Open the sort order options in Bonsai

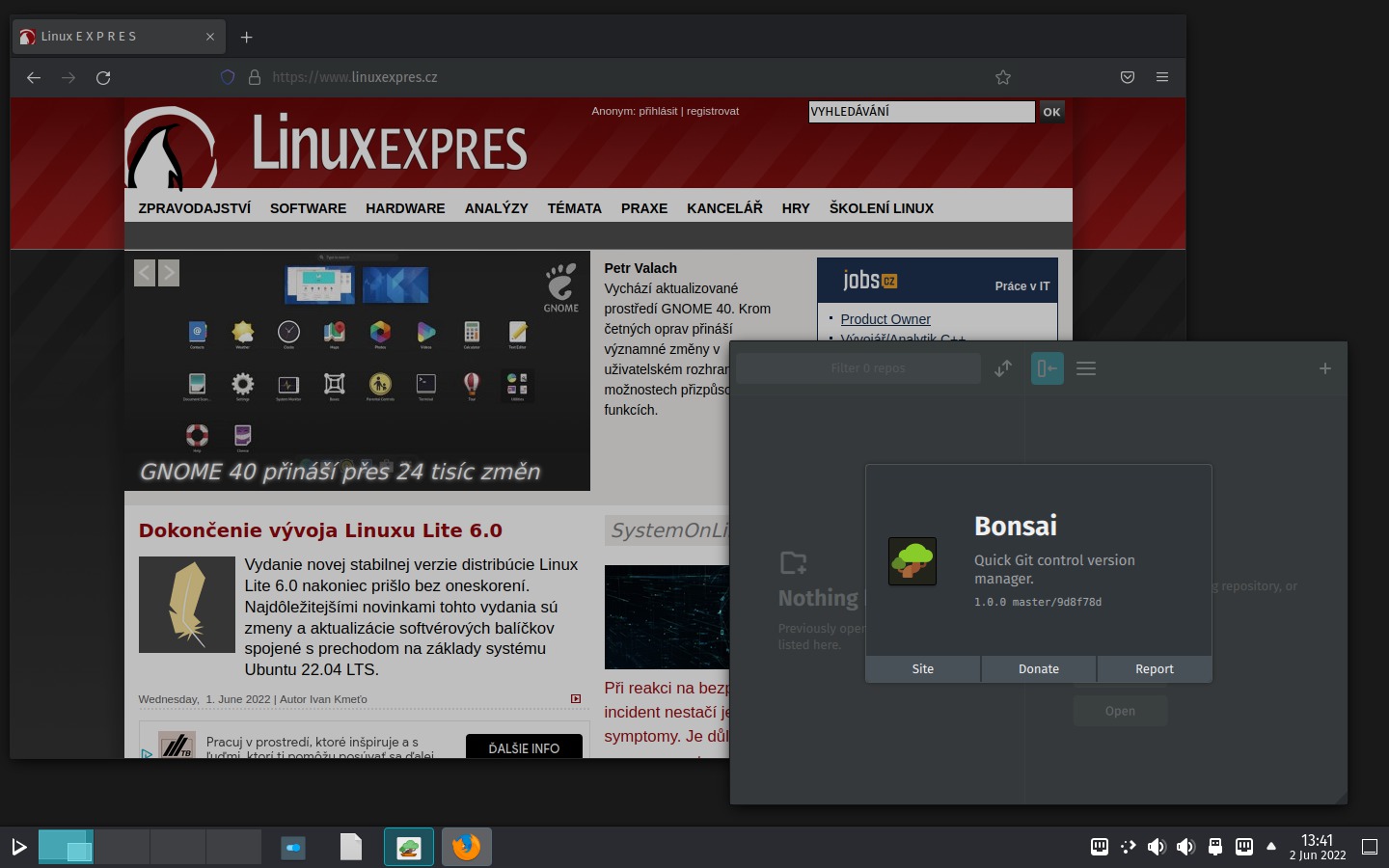pos(1003,368)
